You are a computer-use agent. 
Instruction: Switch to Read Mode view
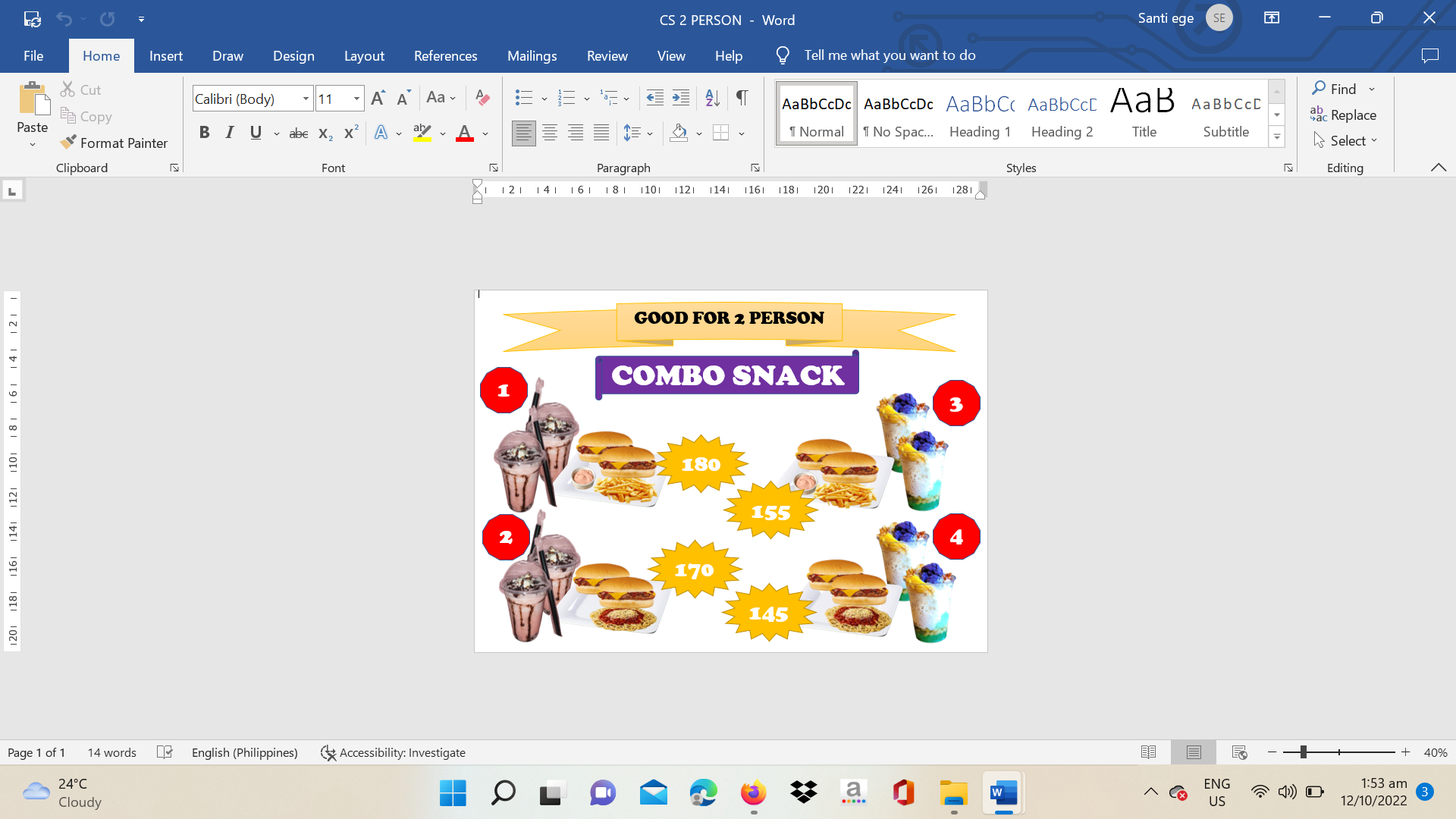pos(1148,752)
